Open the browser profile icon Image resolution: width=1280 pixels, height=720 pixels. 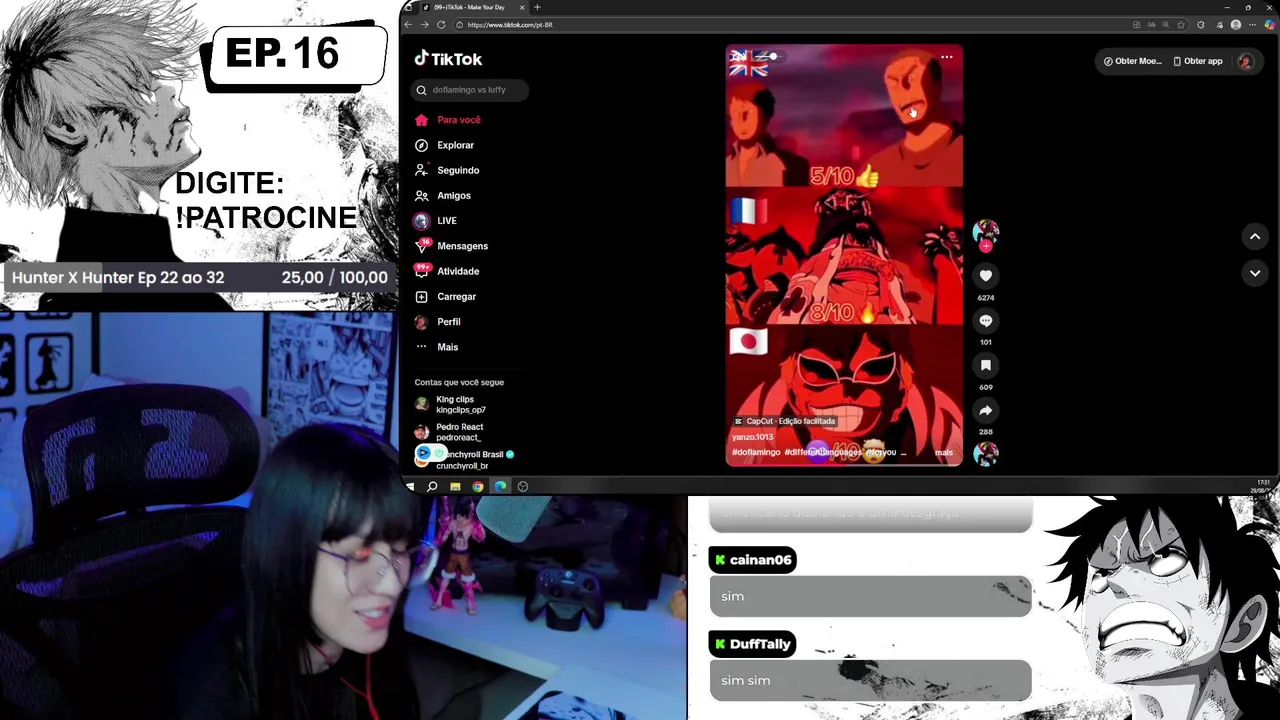(1236, 24)
